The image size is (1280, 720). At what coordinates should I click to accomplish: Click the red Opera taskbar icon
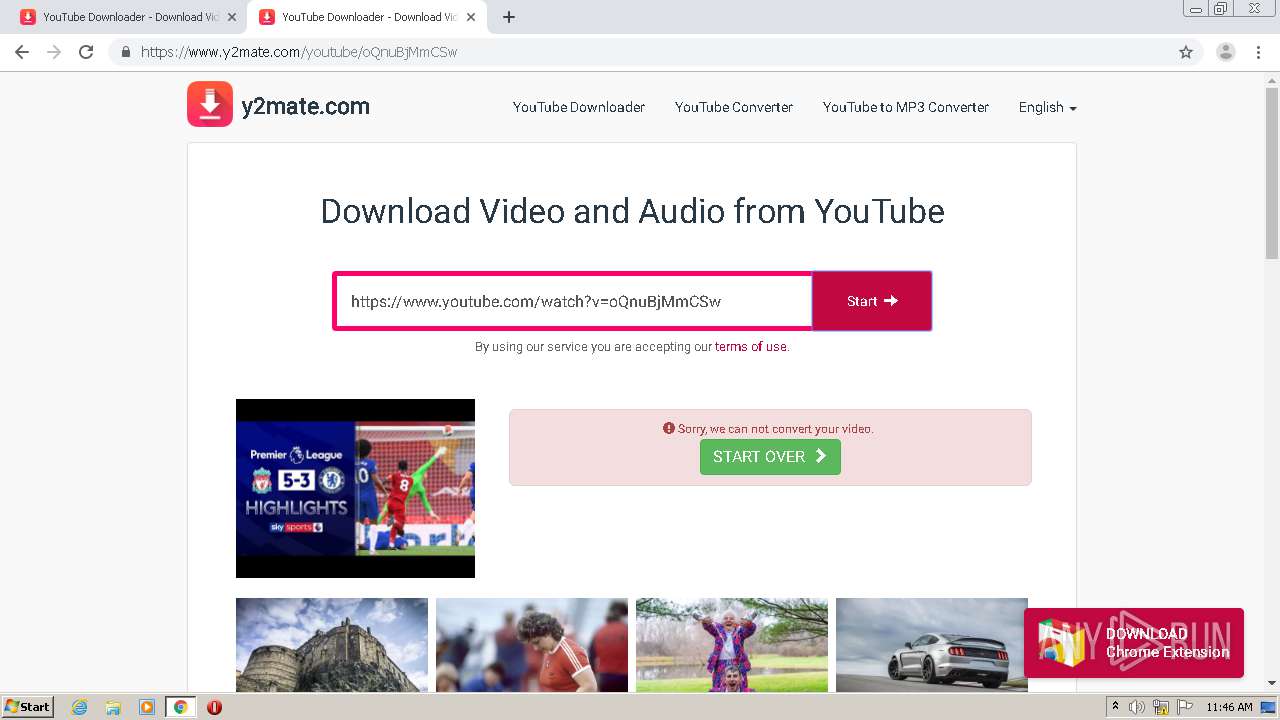[214, 707]
